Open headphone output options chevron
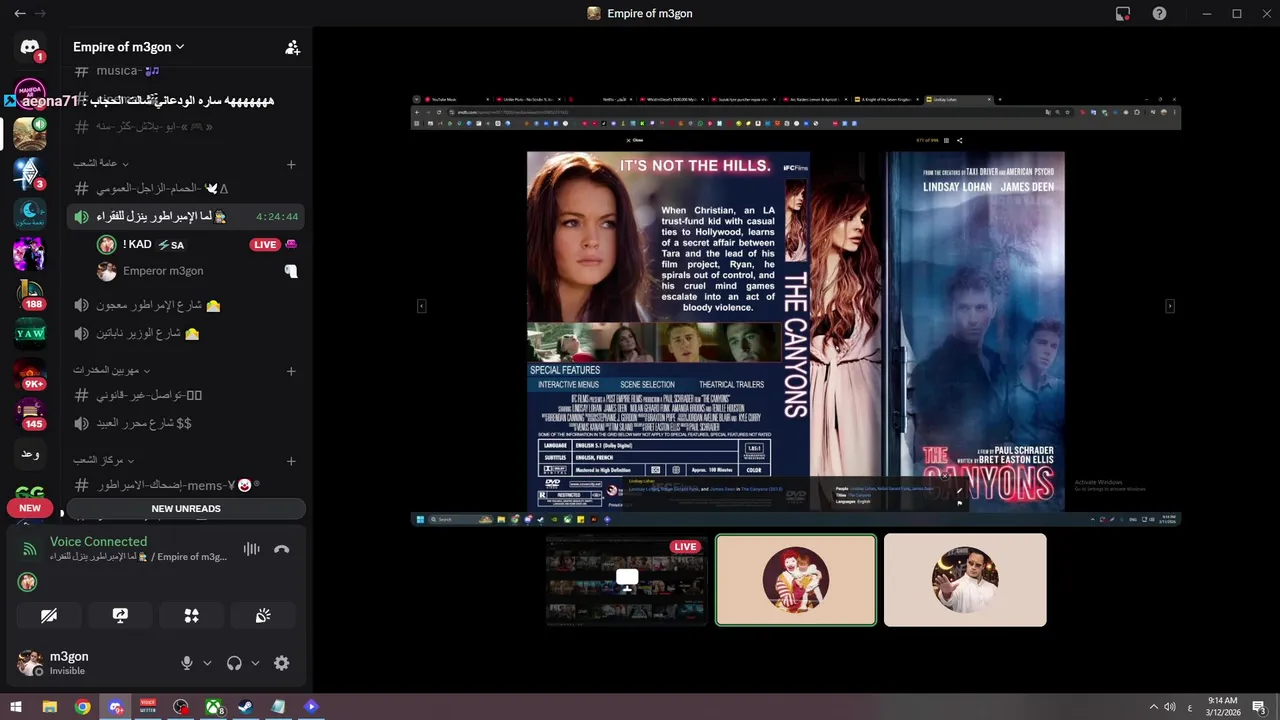The image size is (1280, 720). point(255,663)
